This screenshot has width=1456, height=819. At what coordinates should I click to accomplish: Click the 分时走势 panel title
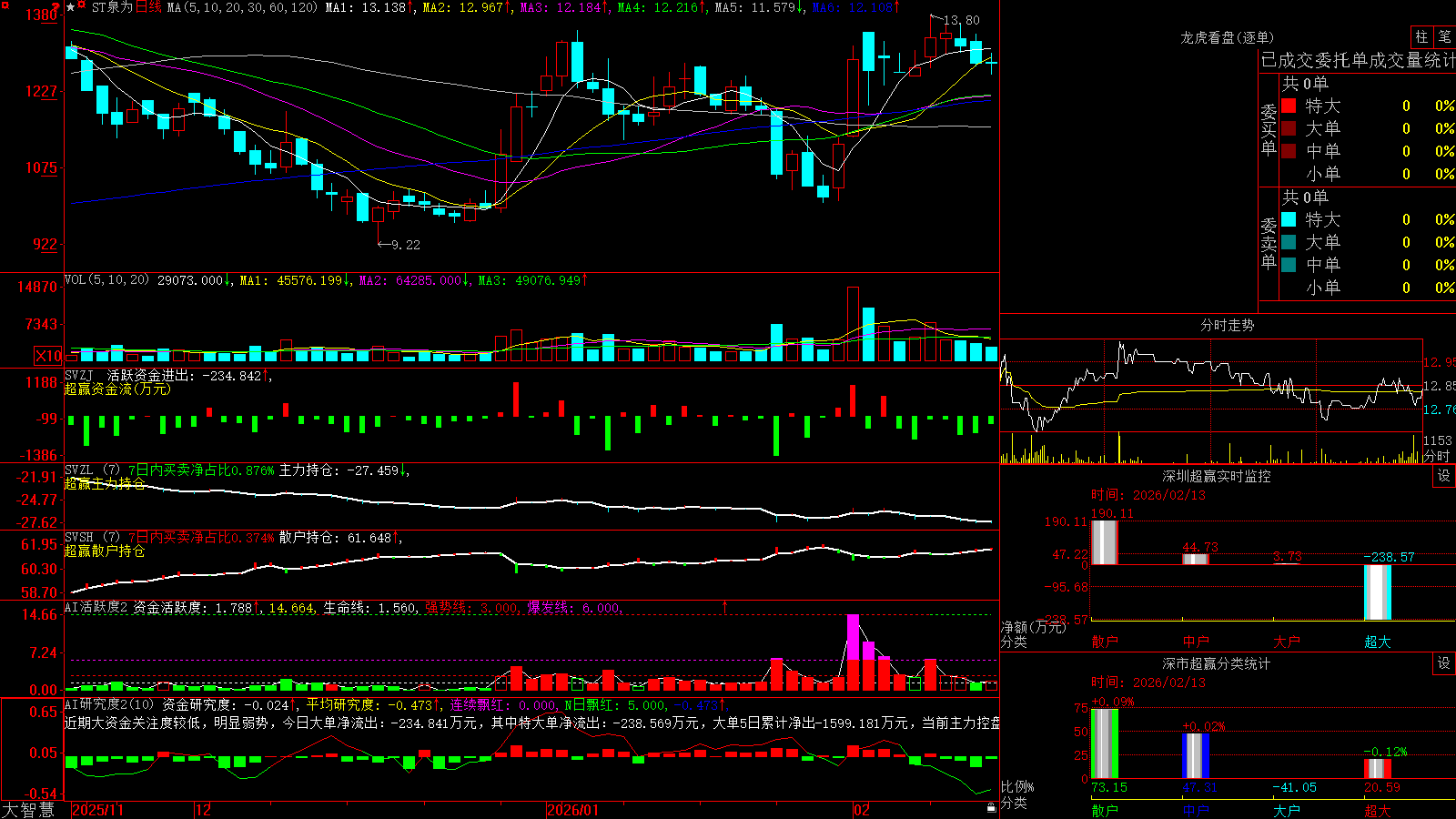(x=1227, y=325)
